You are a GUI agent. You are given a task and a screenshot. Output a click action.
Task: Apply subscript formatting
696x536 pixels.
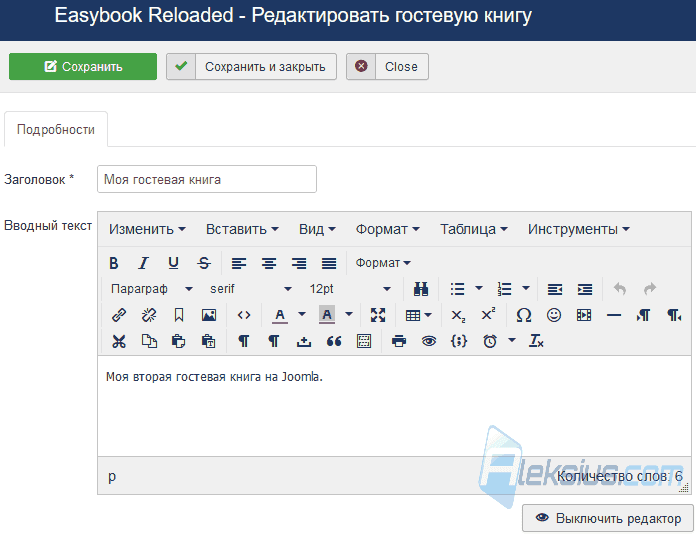[458, 315]
